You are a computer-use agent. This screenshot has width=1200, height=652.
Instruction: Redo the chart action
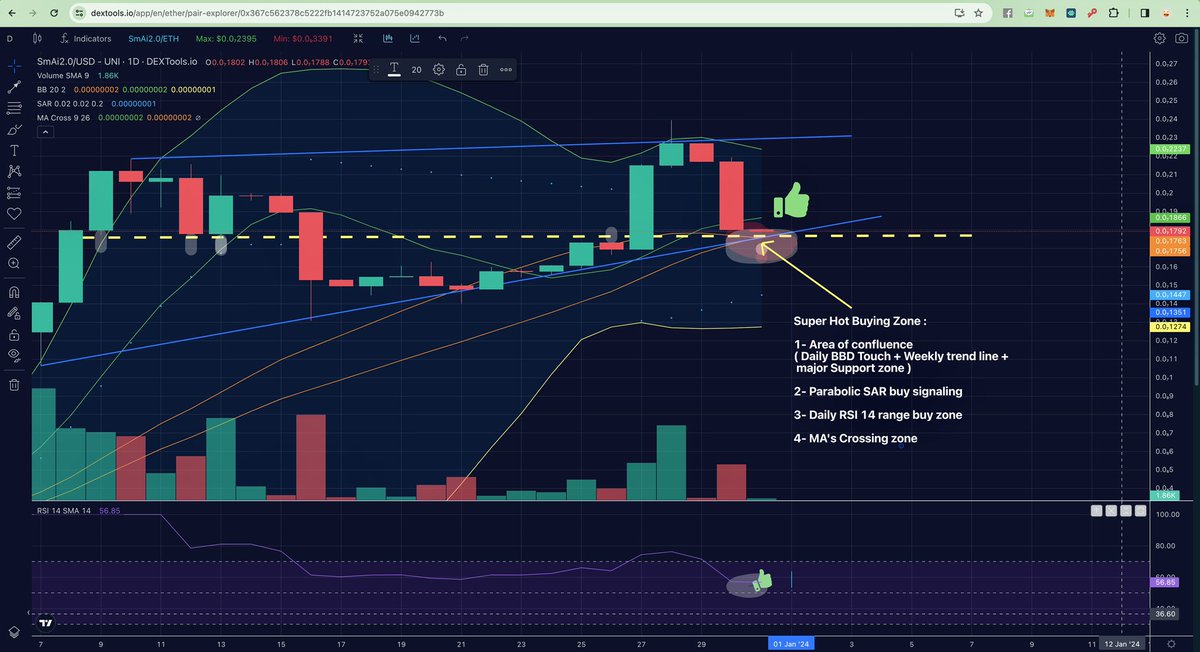tap(464, 38)
